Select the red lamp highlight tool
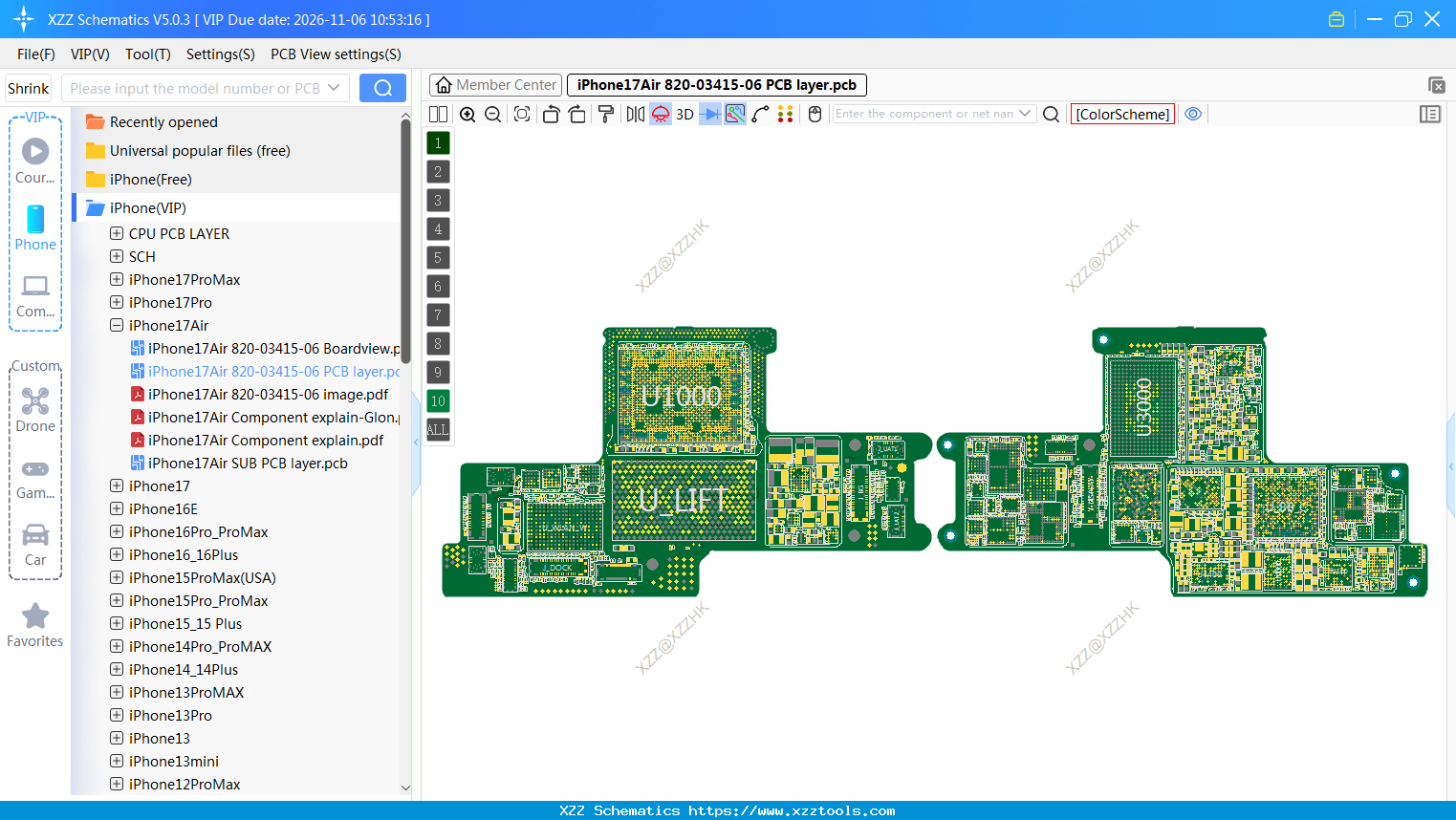This screenshot has height=820, width=1456. click(x=660, y=114)
